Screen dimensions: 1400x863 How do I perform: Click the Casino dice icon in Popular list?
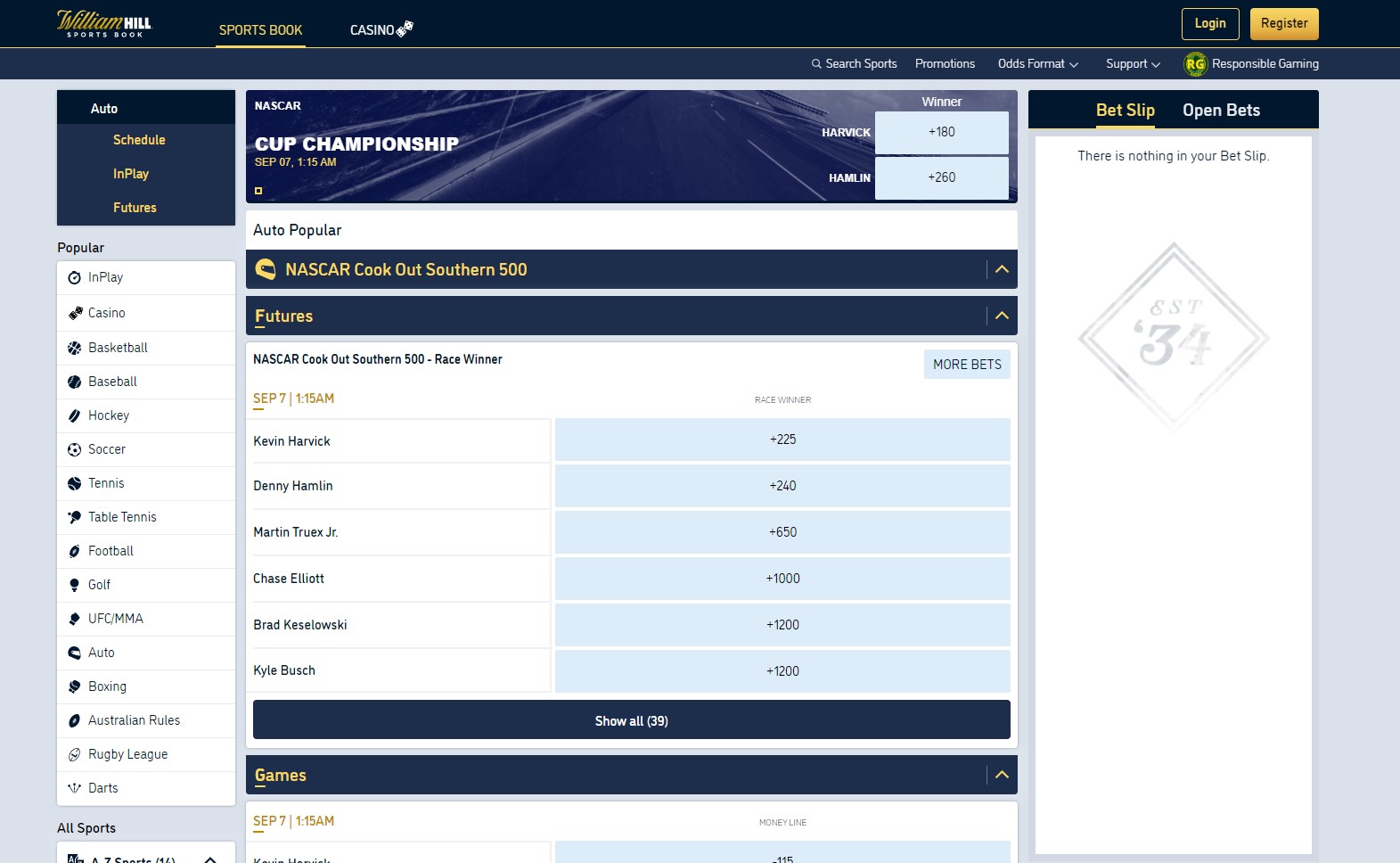point(75,313)
